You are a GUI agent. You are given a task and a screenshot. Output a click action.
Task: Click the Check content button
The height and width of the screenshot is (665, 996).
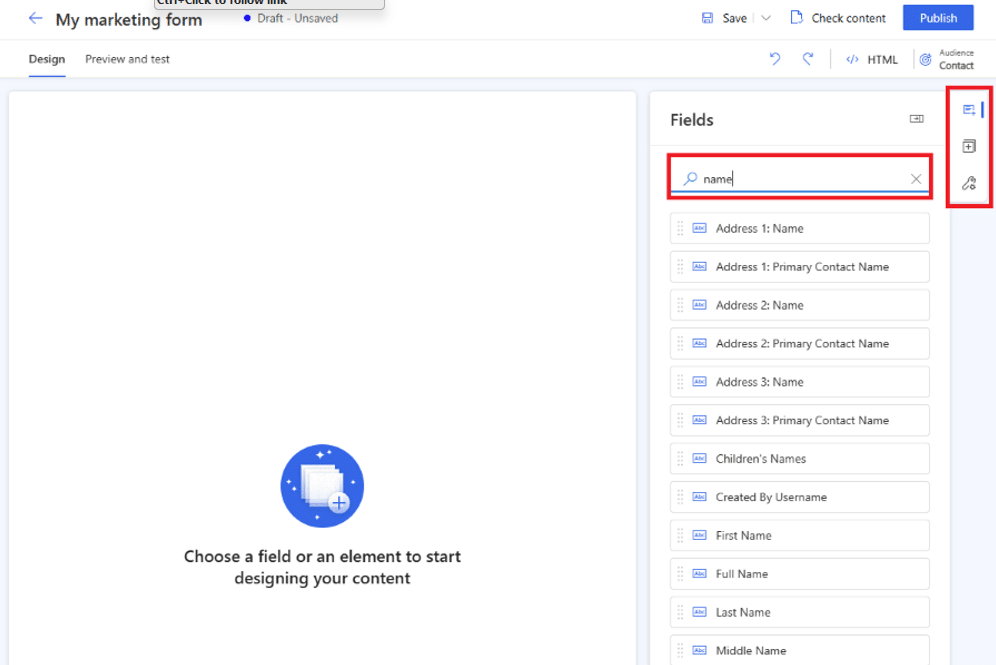coord(838,18)
